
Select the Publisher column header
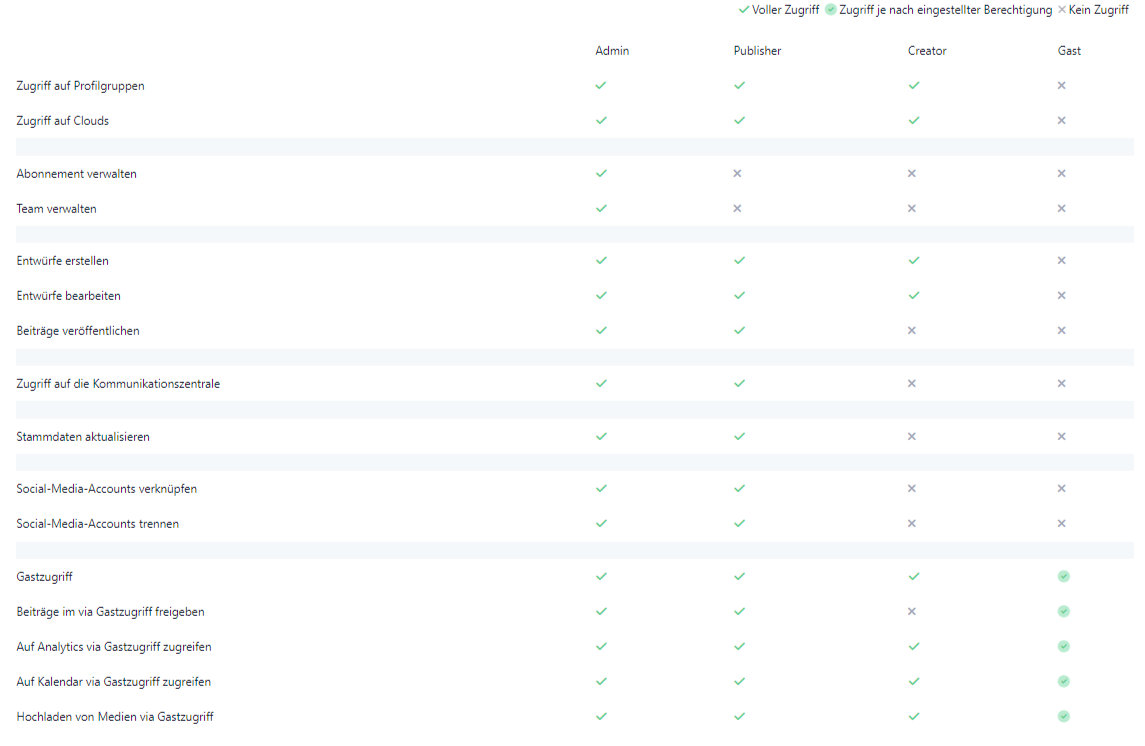click(x=757, y=51)
